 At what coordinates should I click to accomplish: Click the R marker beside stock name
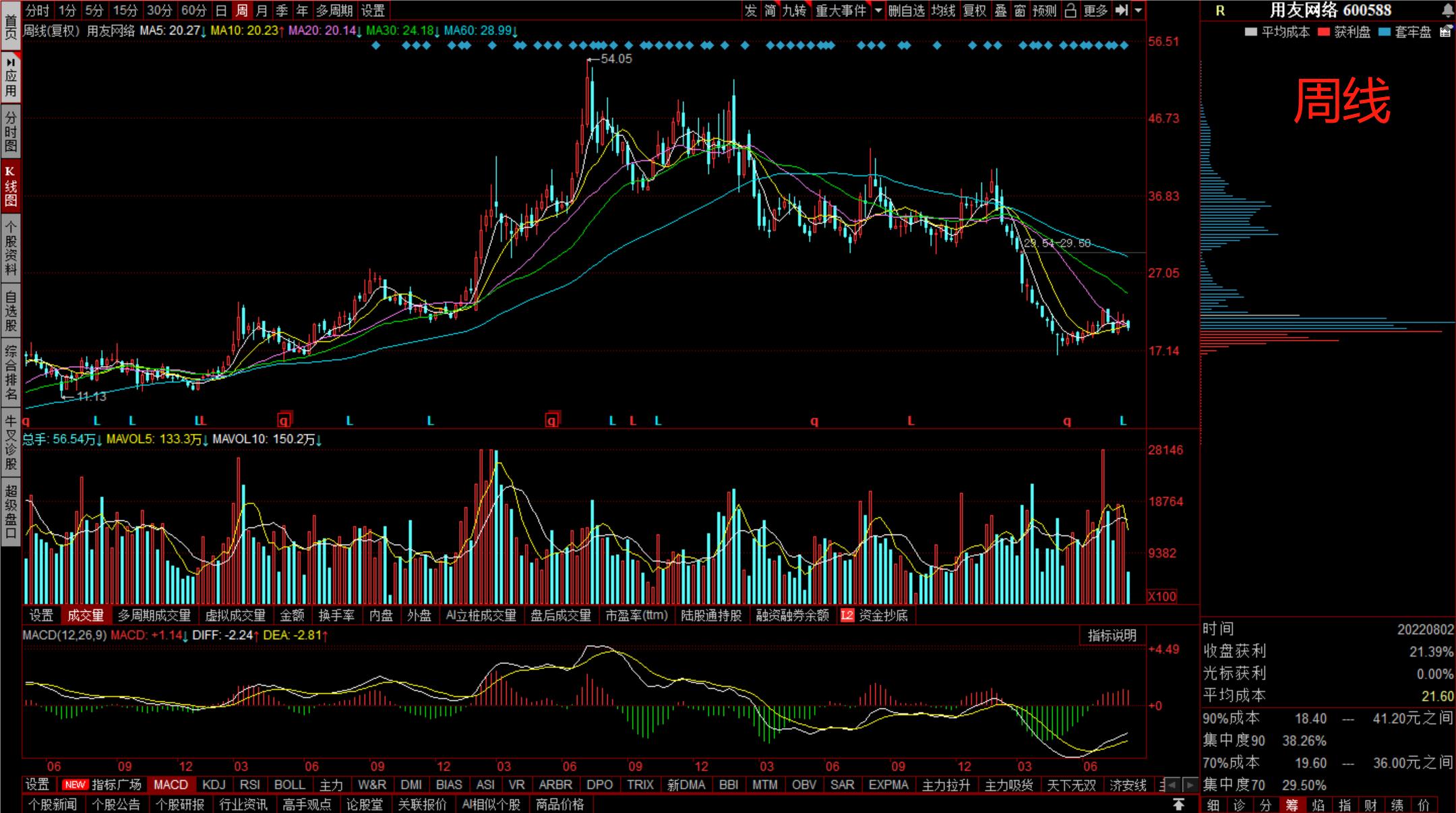[x=1220, y=11]
